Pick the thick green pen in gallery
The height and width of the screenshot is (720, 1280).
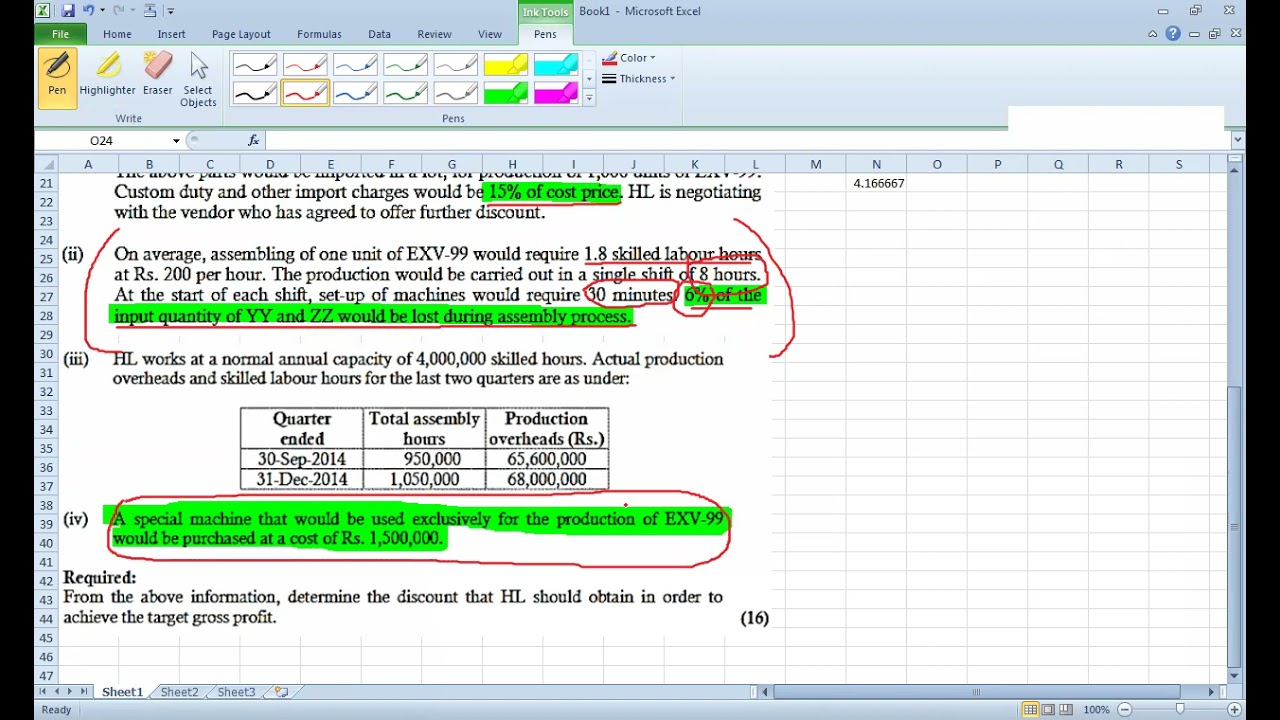[x=404, y=93]
